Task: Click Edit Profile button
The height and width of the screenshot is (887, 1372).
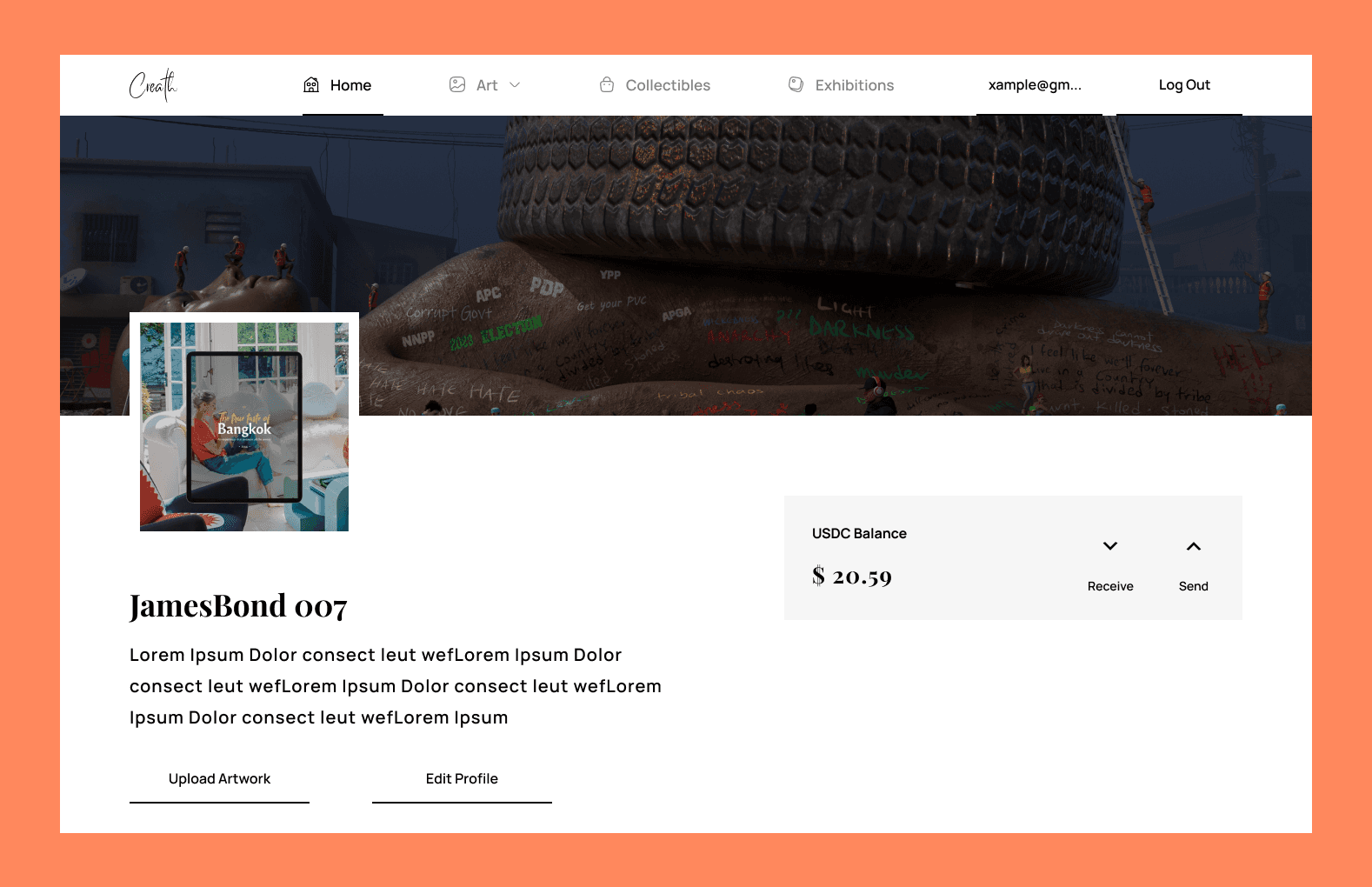Action: click(462, 779)
